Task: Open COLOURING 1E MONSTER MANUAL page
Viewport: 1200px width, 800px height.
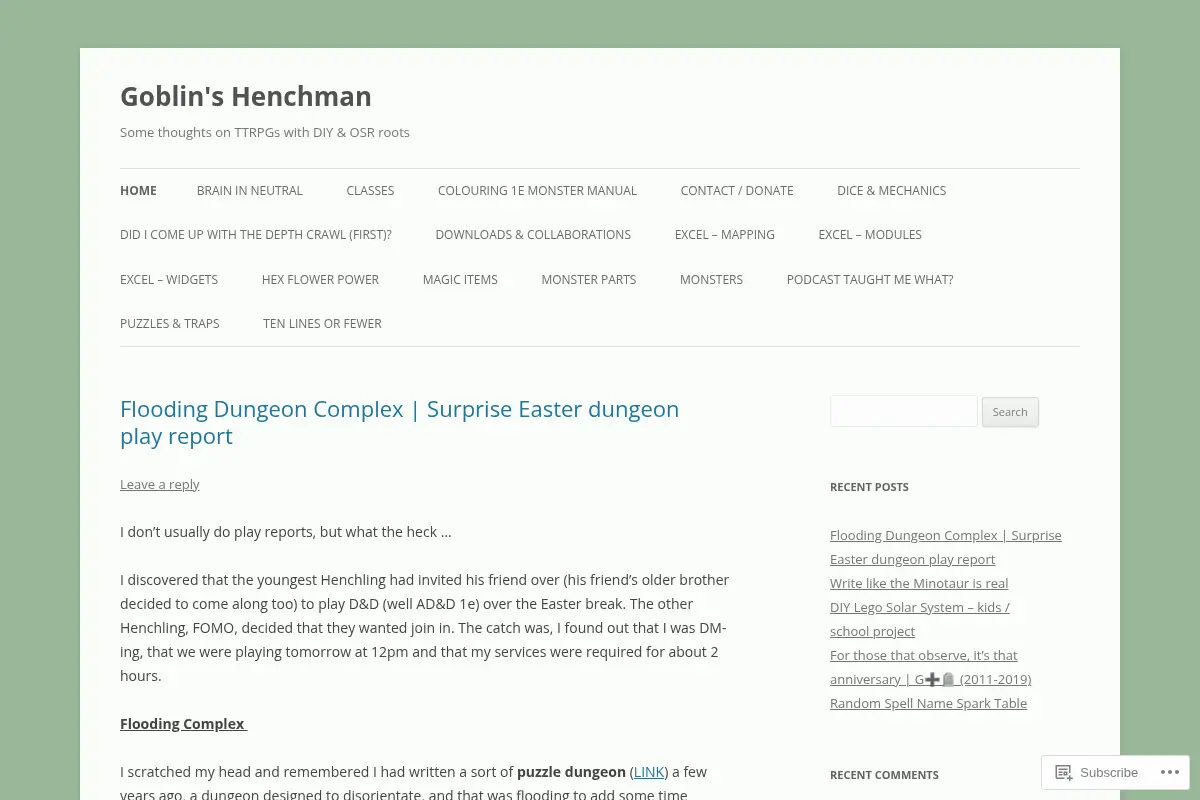Action: point(537,191)
